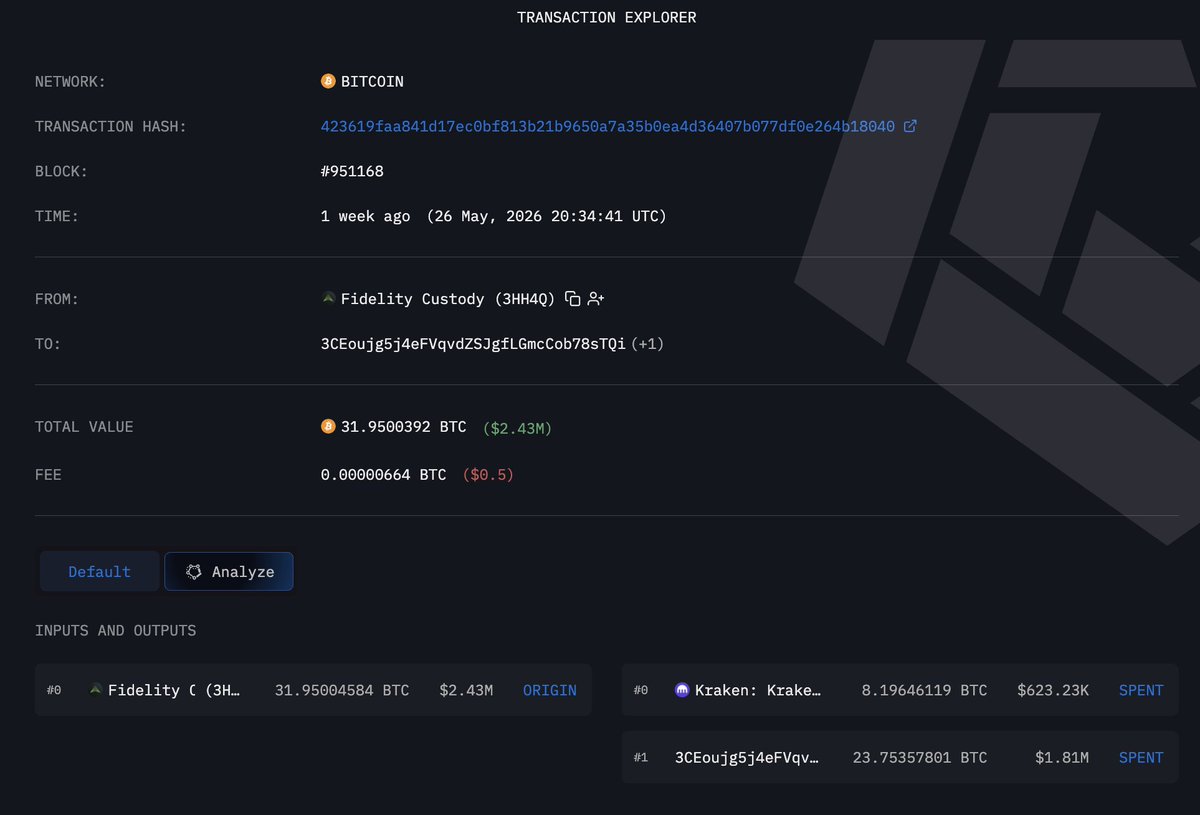The height and width of the screenshot is (815, 1200).
Task: Open the Fidelity input address label
Action: click(175, 690)
